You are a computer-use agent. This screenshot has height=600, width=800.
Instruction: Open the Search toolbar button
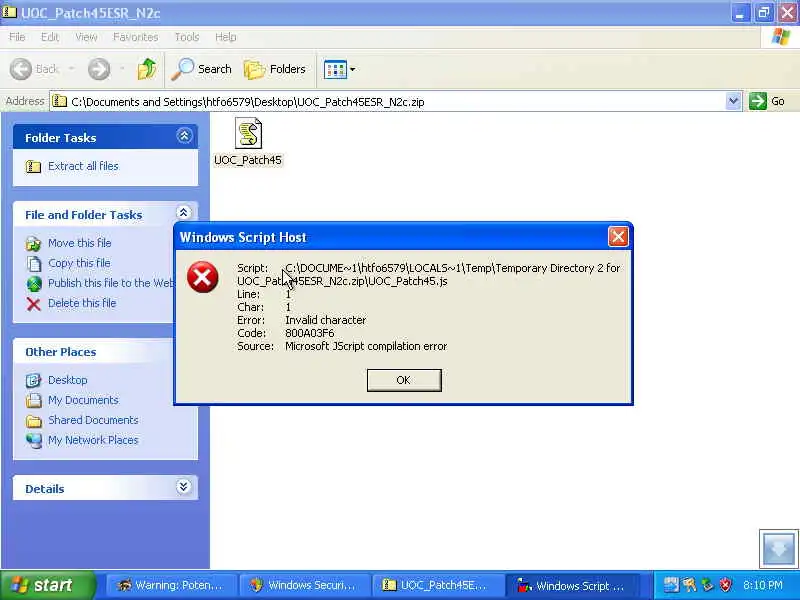(202, 69)
